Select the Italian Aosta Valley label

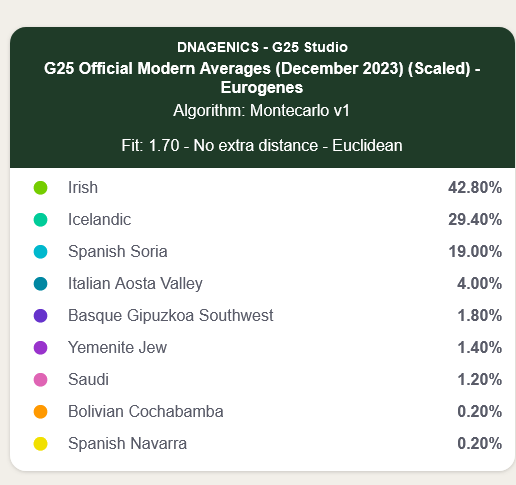point(135,284)
